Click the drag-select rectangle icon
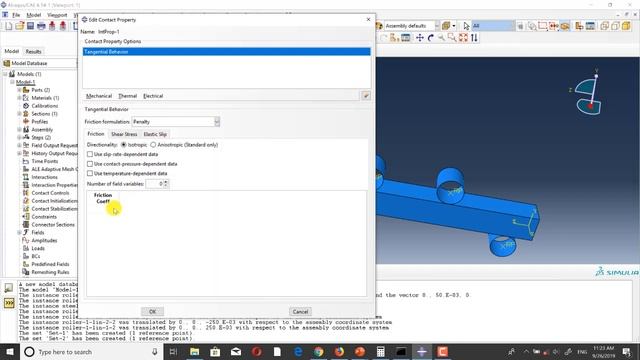 [542, 26]
